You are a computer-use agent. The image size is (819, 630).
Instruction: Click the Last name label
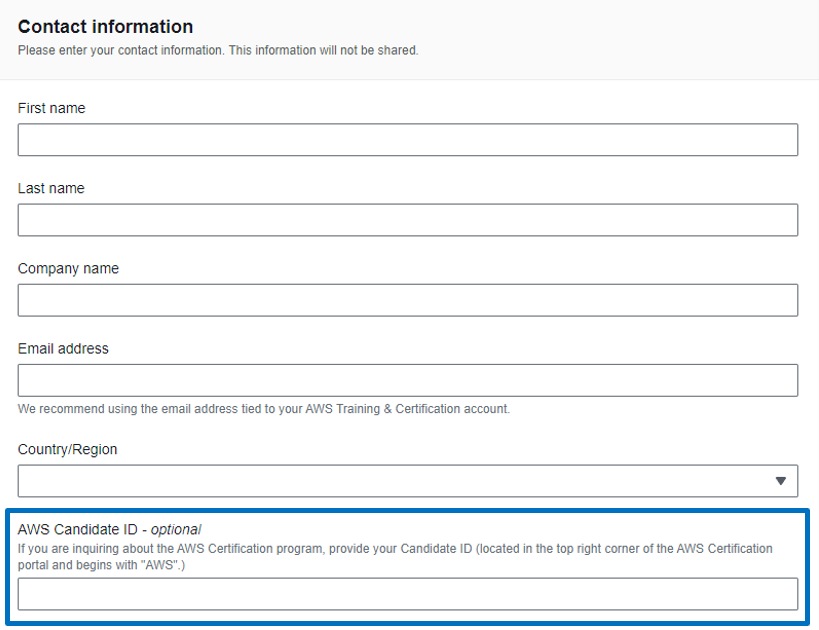(51, 188)
